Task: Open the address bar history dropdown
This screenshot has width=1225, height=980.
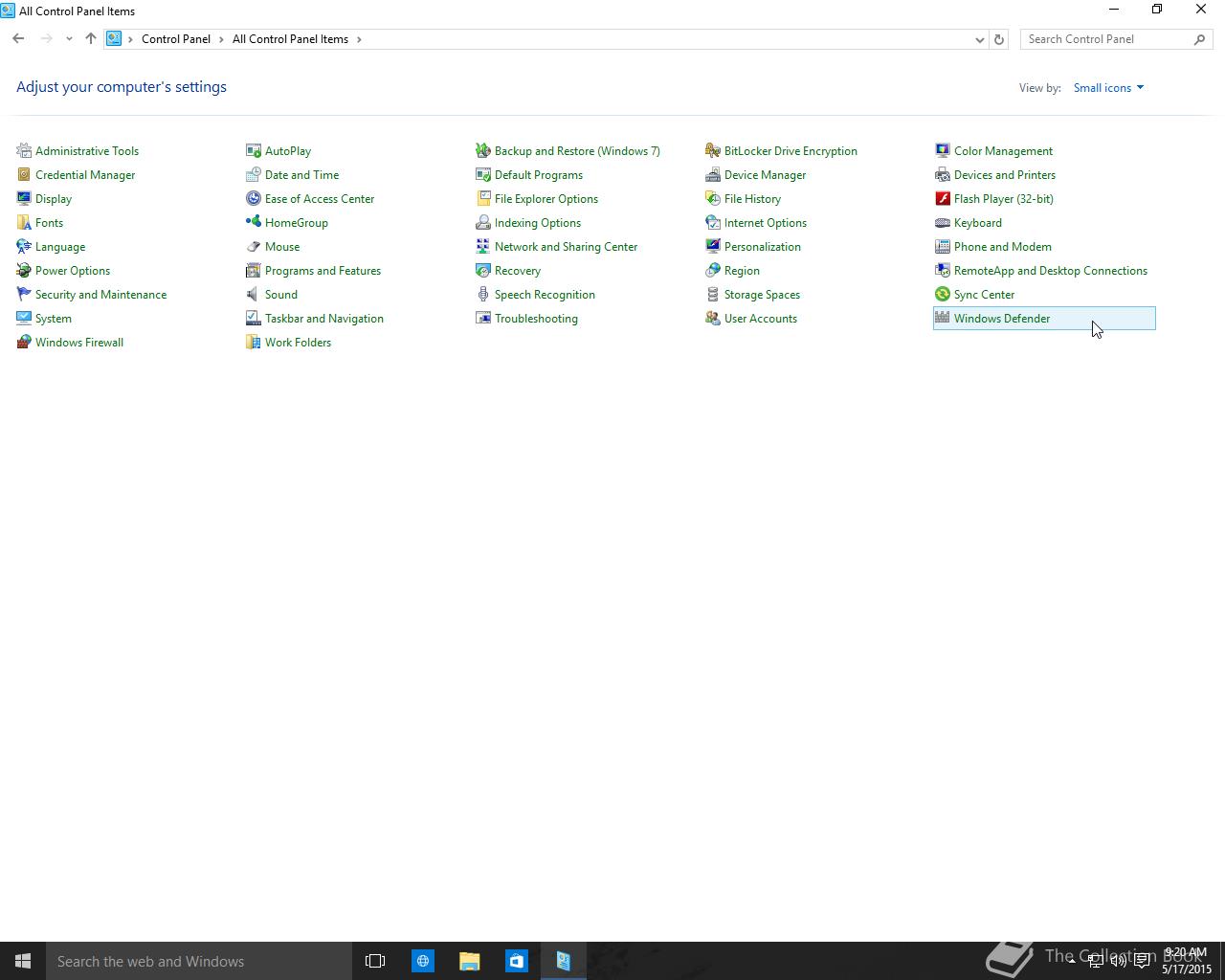Action: click(x=979, y=39)
